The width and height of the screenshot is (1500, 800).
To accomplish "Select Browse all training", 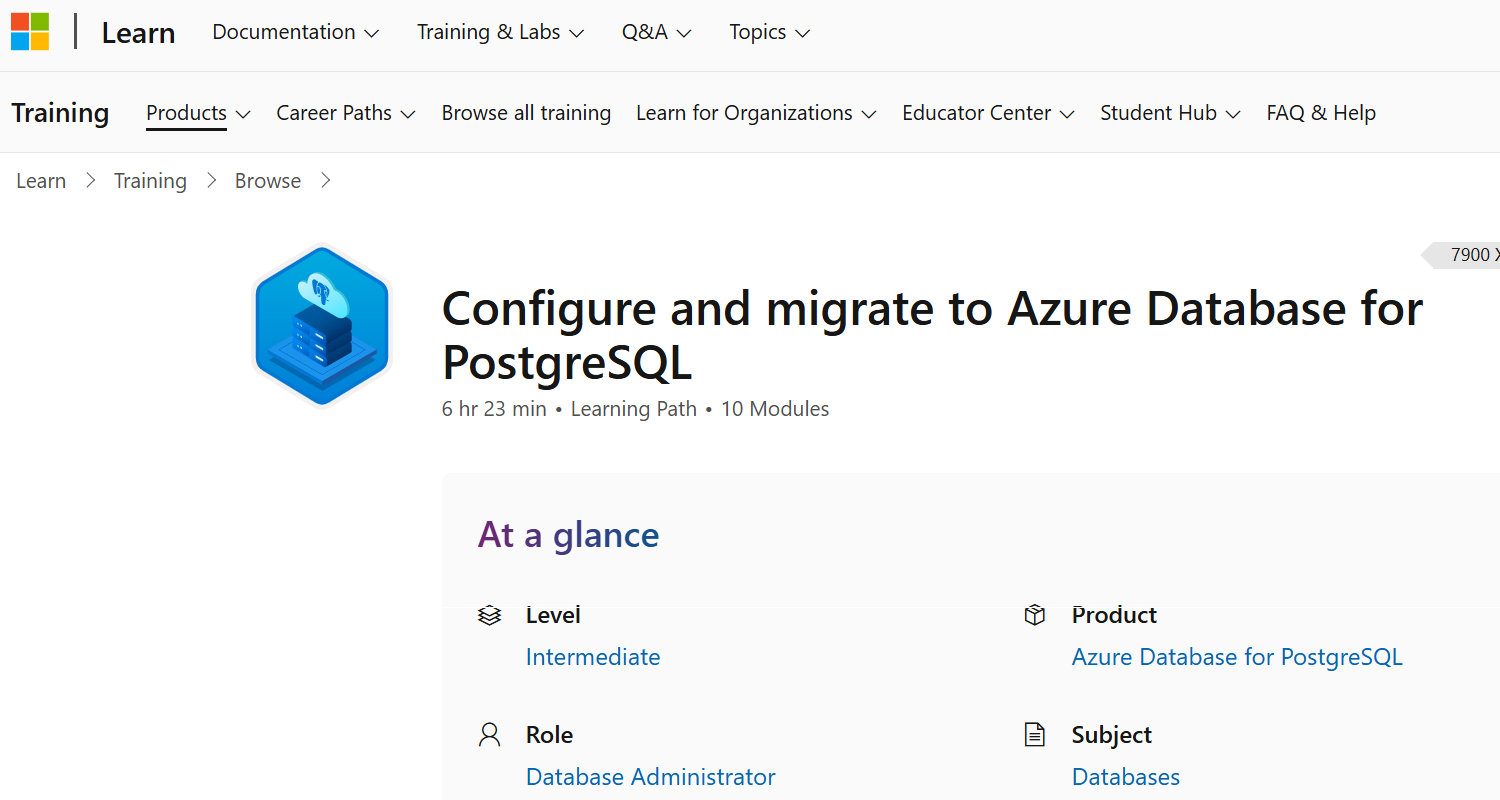I will tap(526, 113).
